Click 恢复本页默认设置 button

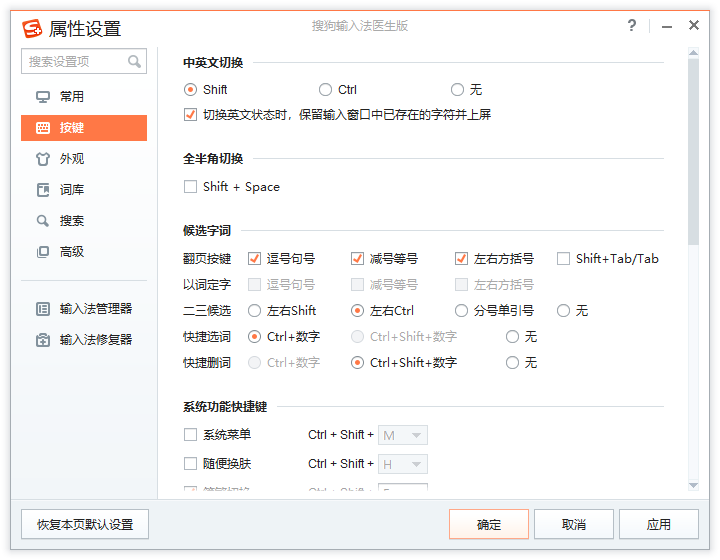[85, 524]
